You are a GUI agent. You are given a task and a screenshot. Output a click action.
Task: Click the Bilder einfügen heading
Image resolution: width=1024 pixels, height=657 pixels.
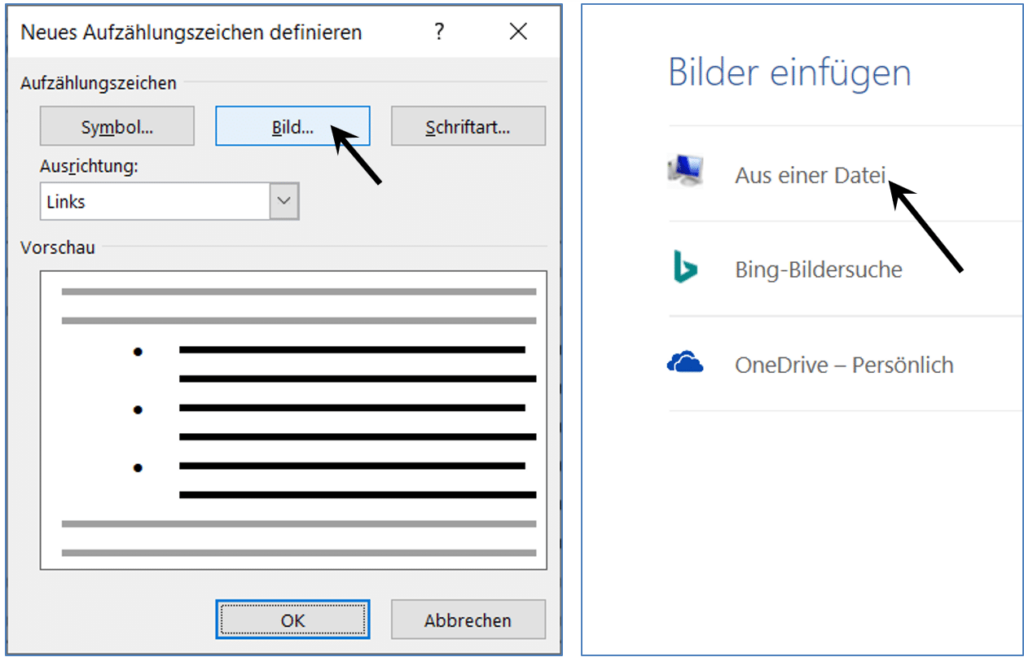pyautogui.click(x=789, y=73)
